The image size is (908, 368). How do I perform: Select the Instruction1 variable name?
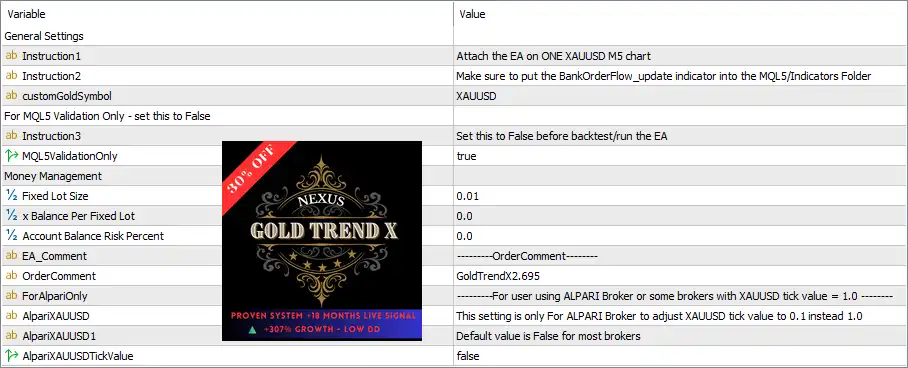[52, 56]
